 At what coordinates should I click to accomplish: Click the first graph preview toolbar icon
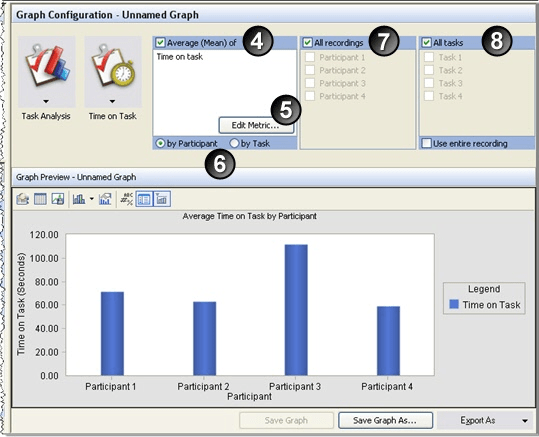point(23,199)
